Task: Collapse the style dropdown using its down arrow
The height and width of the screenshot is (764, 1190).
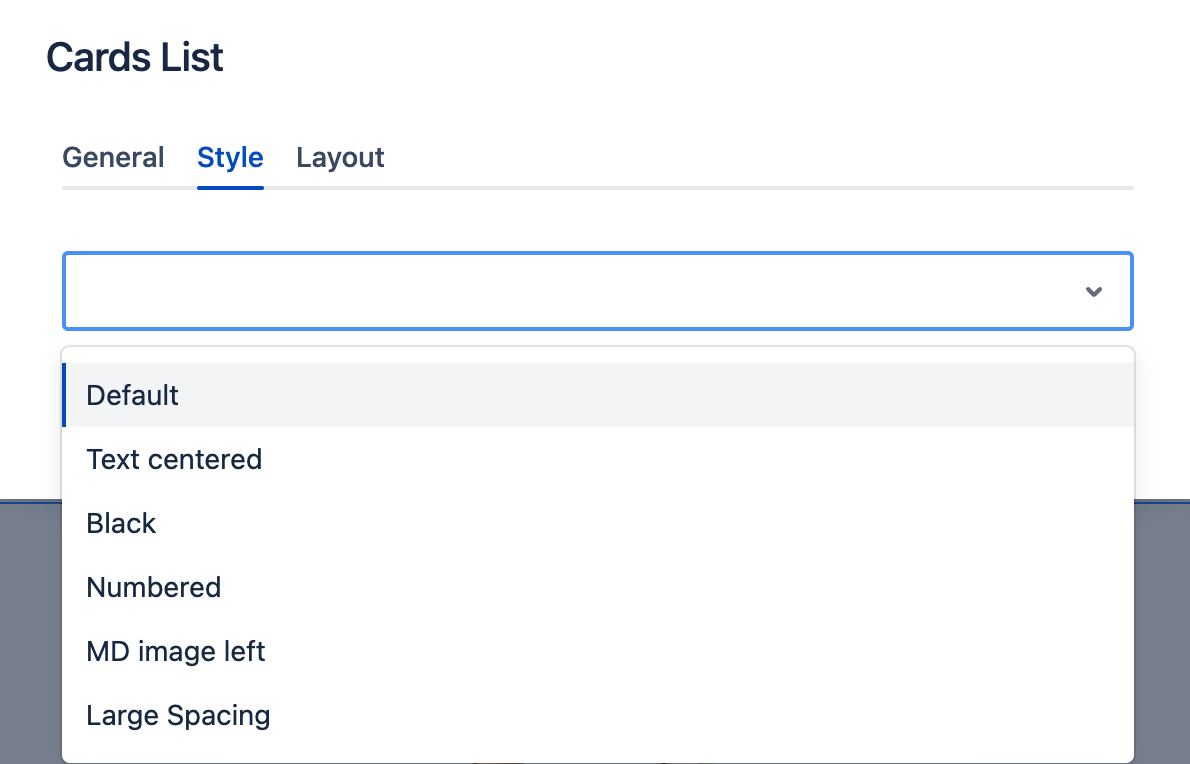Action: pos(1093,291)
